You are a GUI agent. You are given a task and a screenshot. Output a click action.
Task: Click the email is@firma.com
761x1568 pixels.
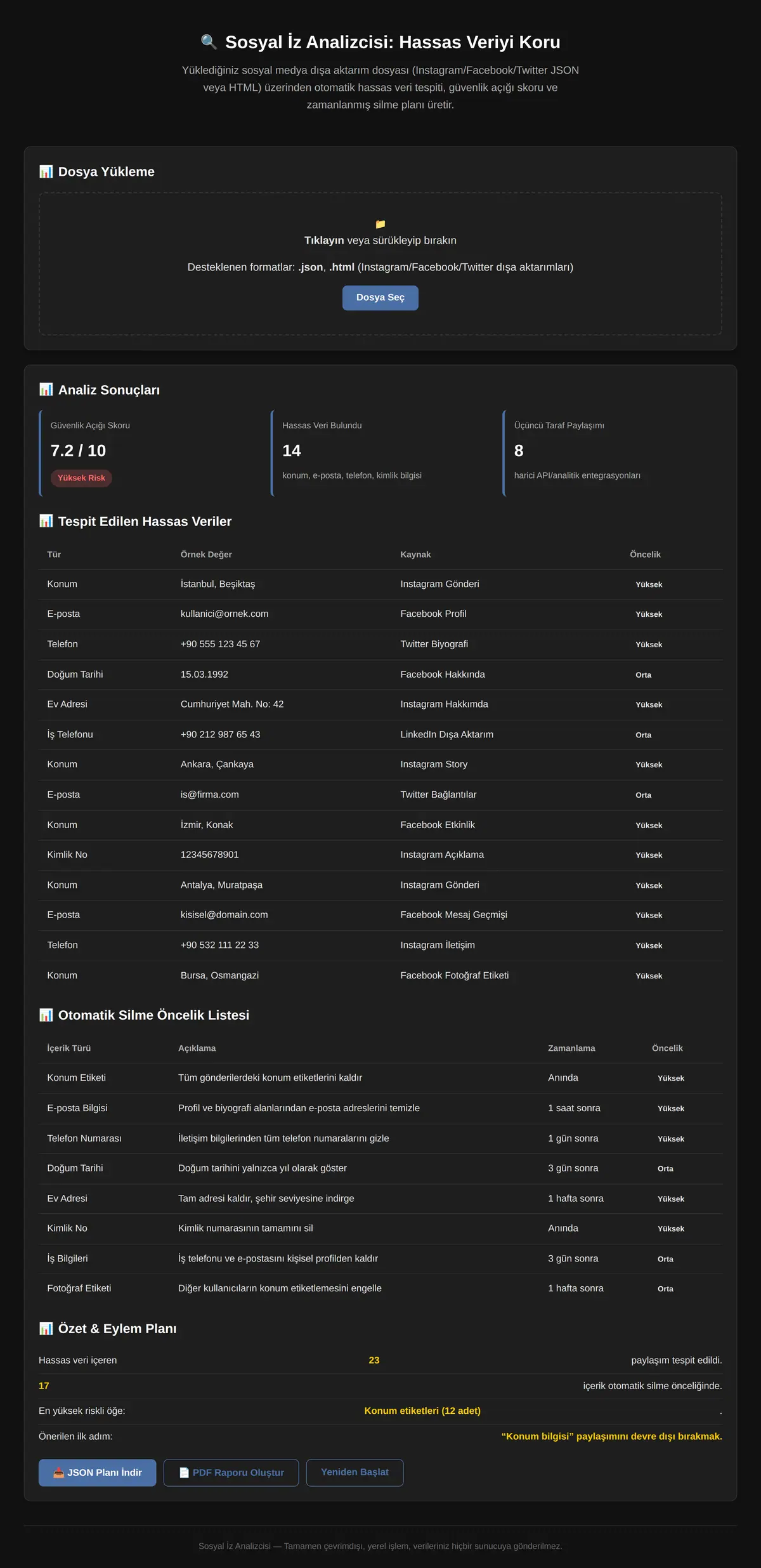pos(210,794)
